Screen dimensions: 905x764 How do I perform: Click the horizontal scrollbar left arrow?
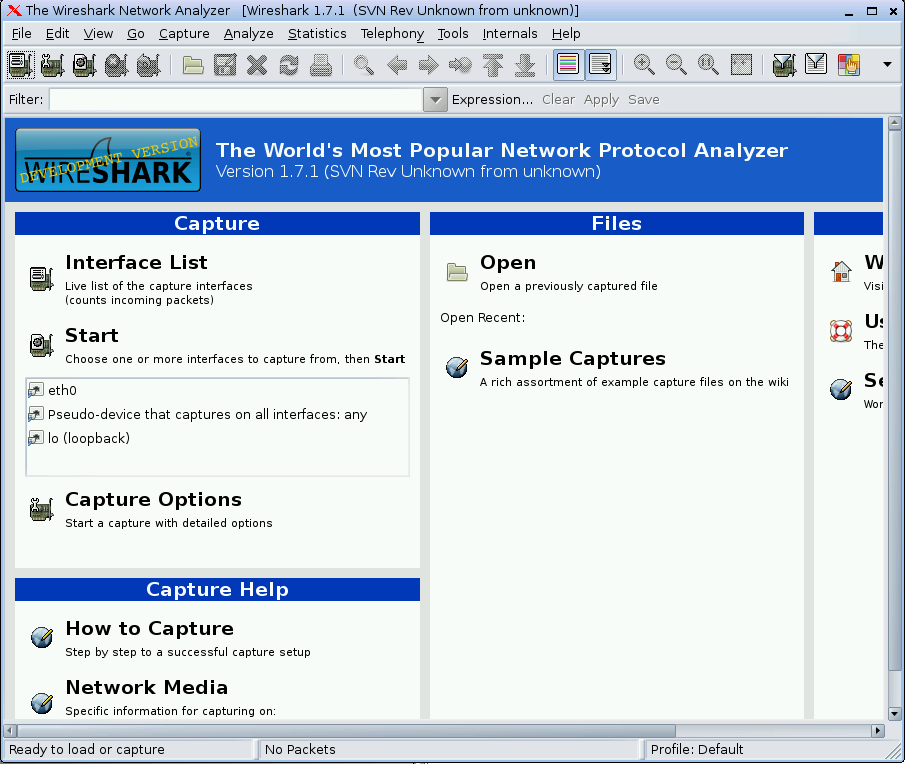tap(10, 731)
